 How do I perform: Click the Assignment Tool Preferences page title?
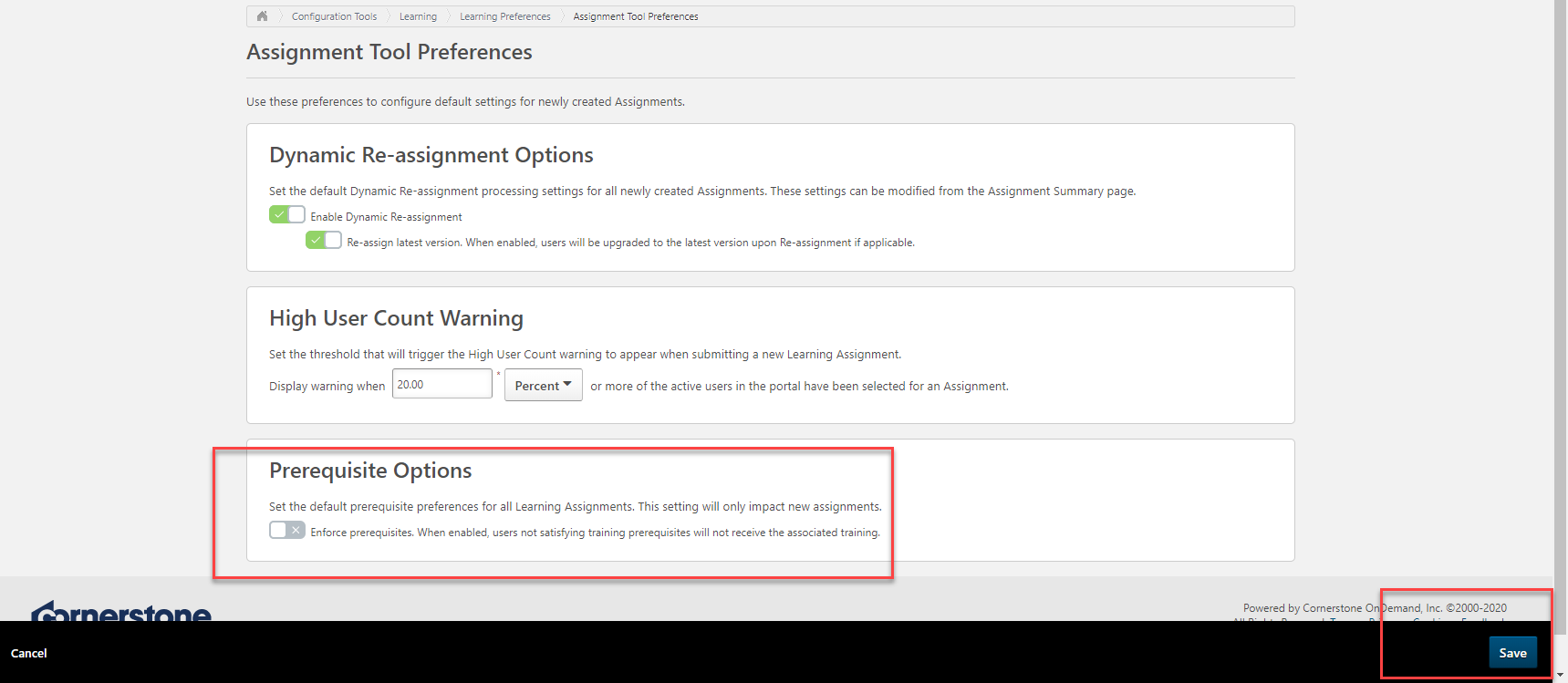(389, 52)
